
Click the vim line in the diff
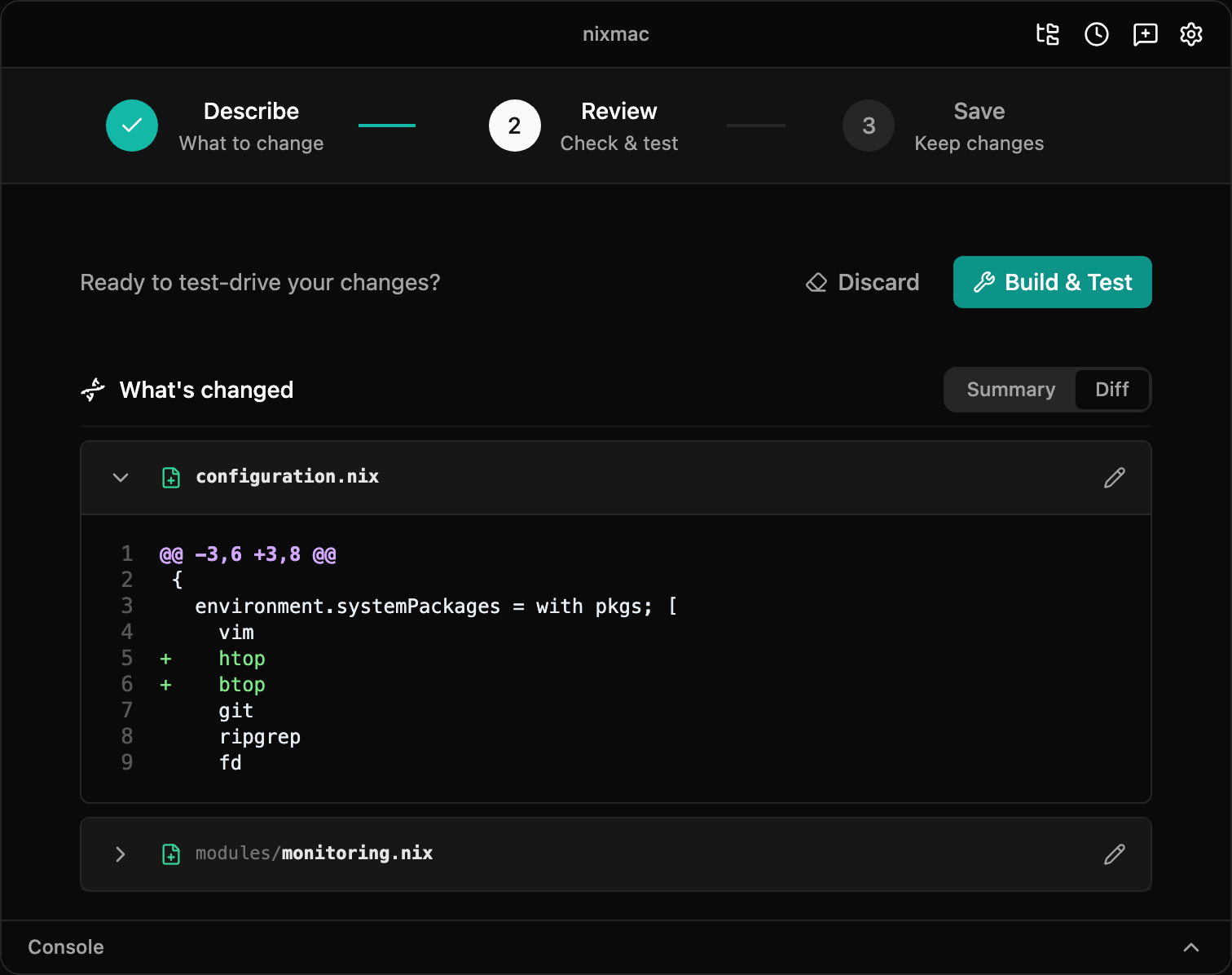click(236, 633)
